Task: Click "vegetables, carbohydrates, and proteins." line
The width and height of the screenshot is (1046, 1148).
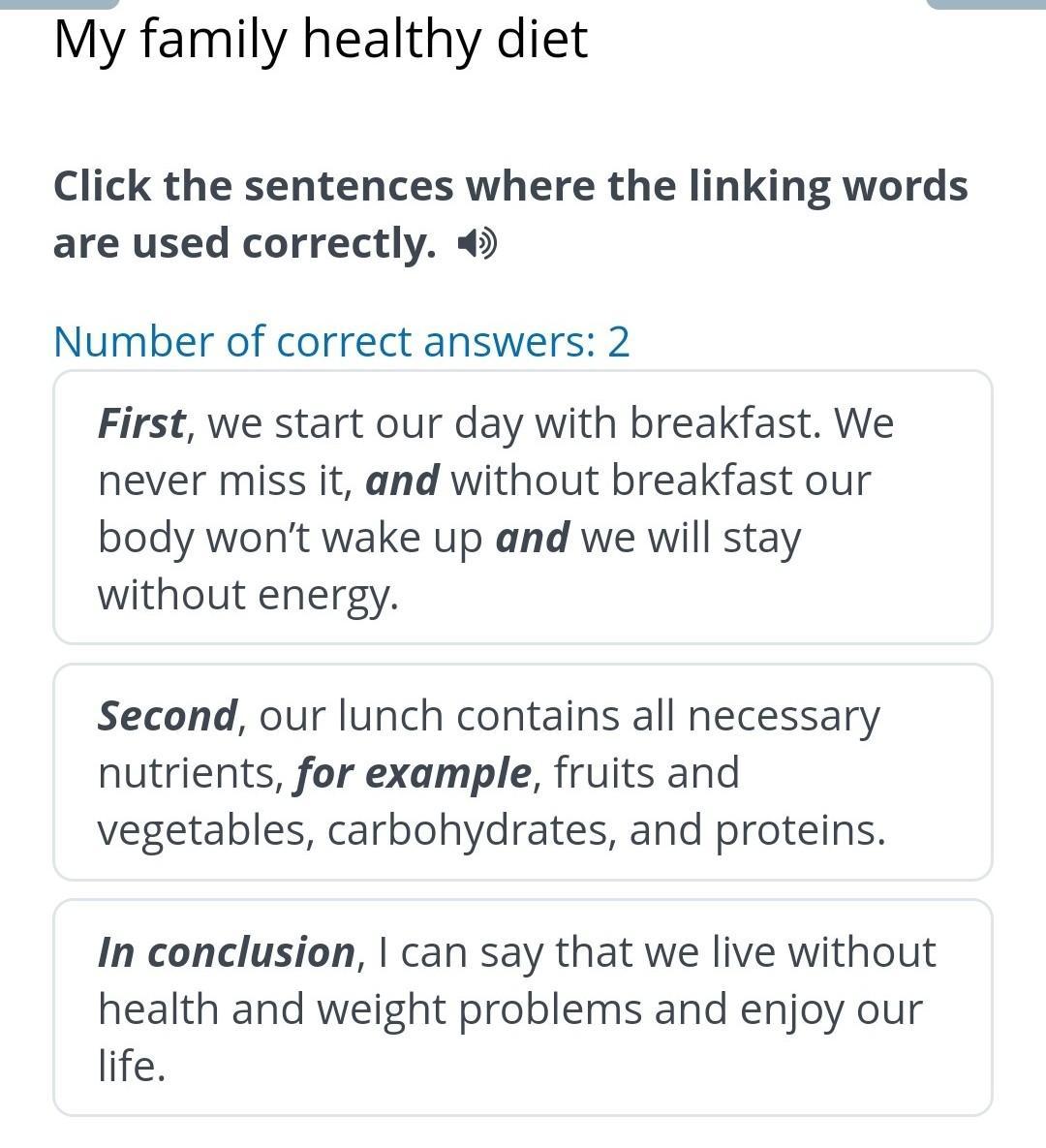Action: tap(491, 830)
